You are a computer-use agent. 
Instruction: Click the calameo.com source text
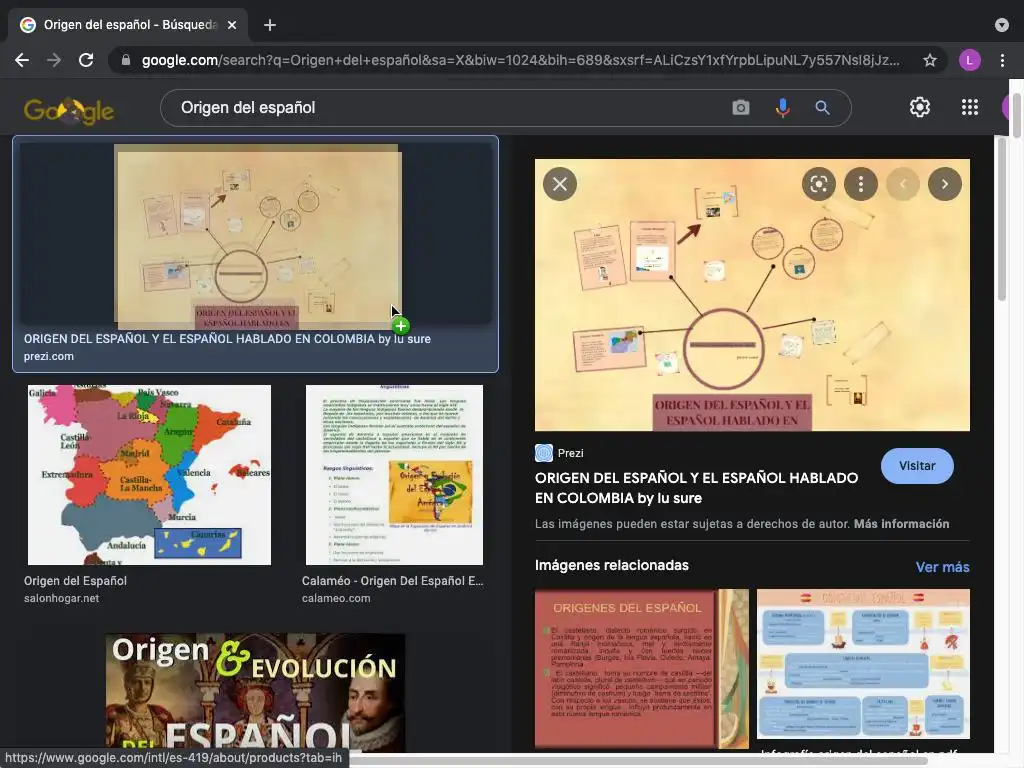click(x=336, y=598)
